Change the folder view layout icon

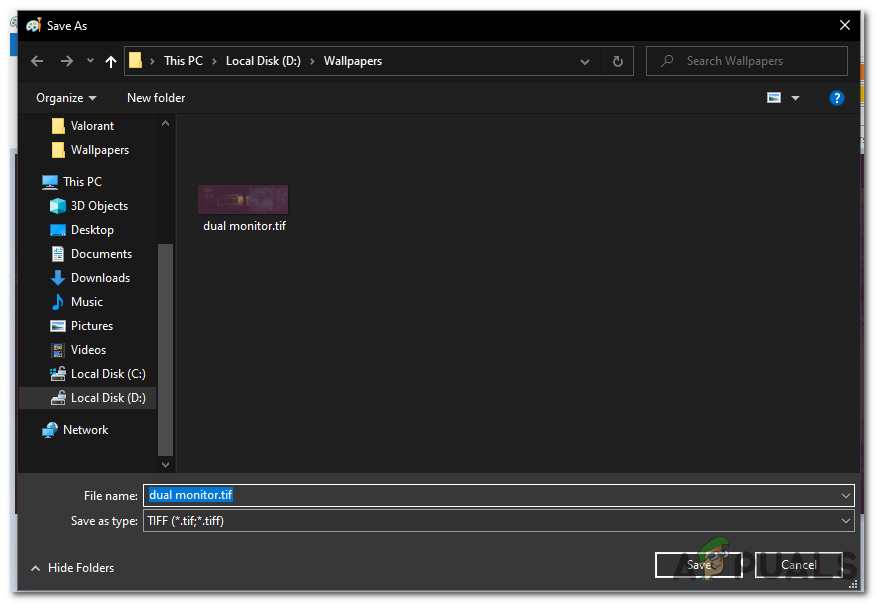(774, 98)
